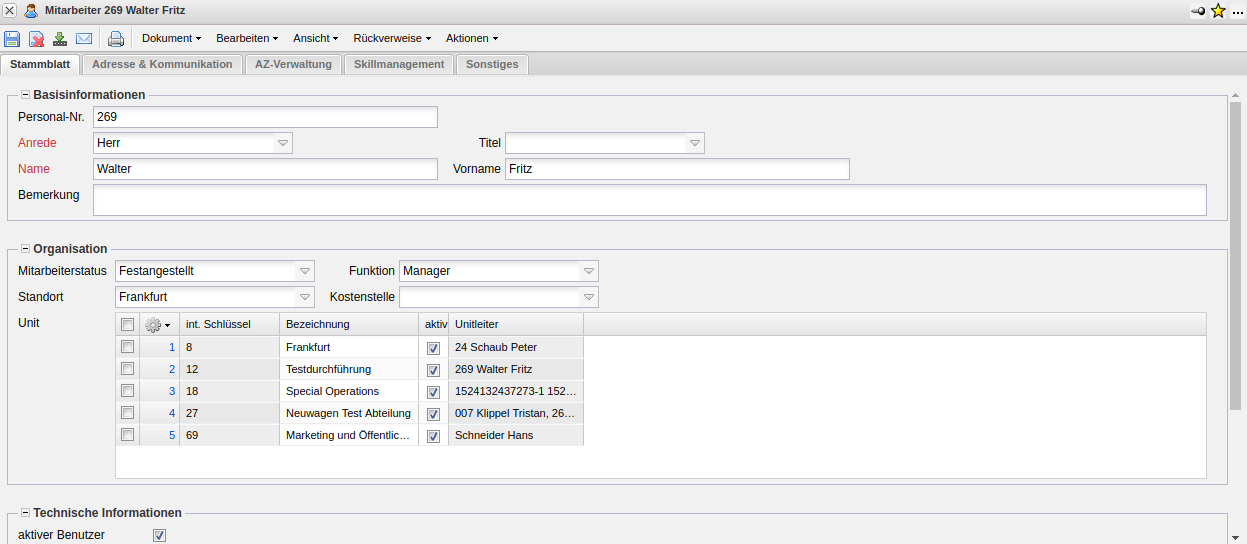Expand the Mitarbeiterstatus dropdown

[x=305, y=271]
